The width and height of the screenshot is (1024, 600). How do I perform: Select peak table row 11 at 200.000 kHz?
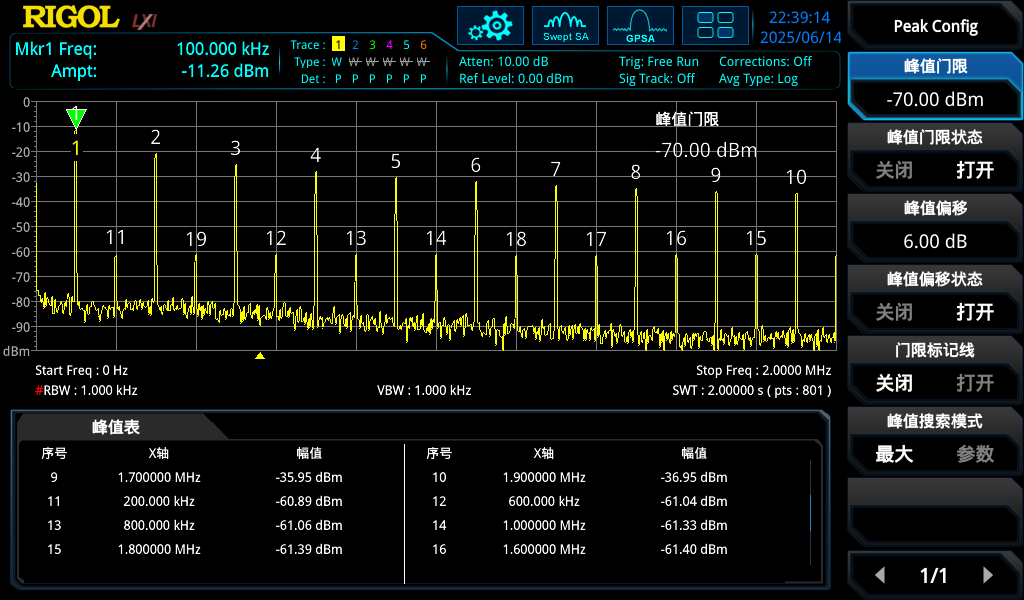[211, 501]
